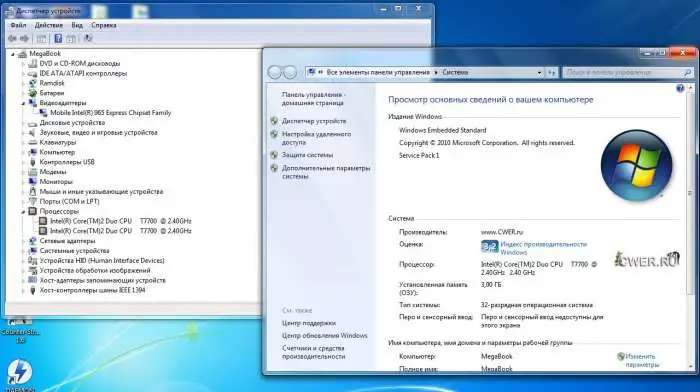Select the Ramdisk device icon
The image size is (700, 392).
32,83
